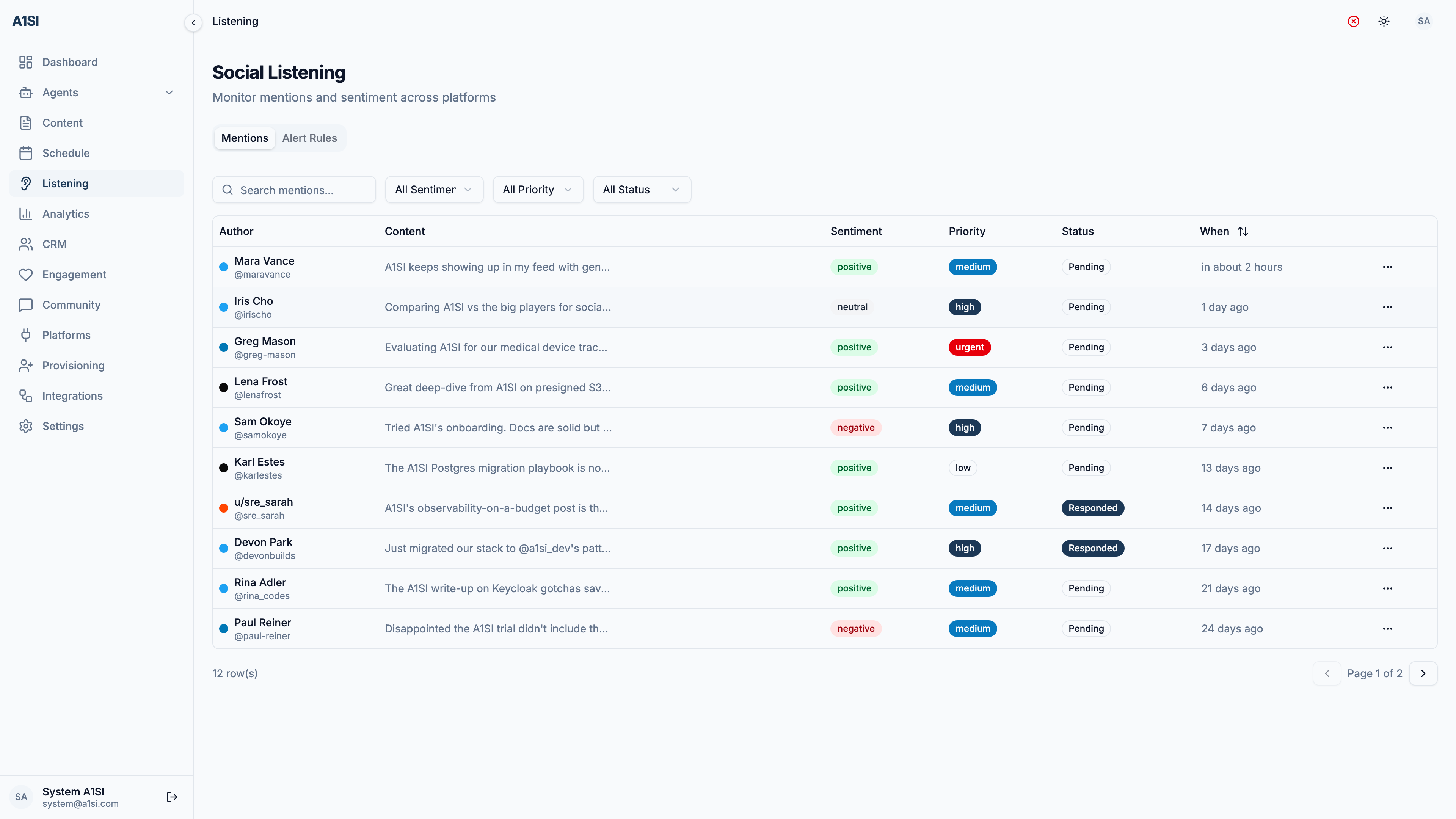Click the SA avatar in the header
This screenshot has height=819, width=1456.
(x=1424, y=21)
